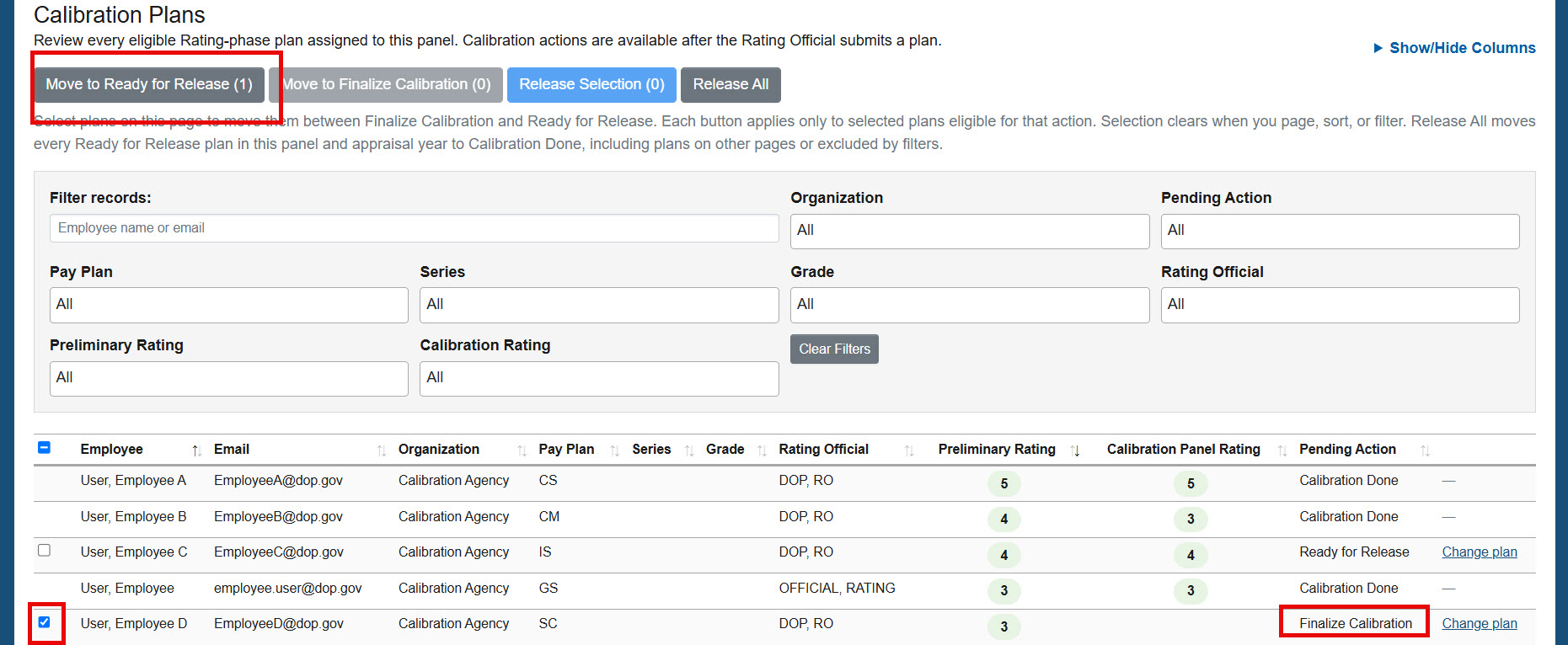Open the Rating Official filter dropdown
Viewport: 1568px width, 645px height.
pyautogui.click(x=1340, y=305)
